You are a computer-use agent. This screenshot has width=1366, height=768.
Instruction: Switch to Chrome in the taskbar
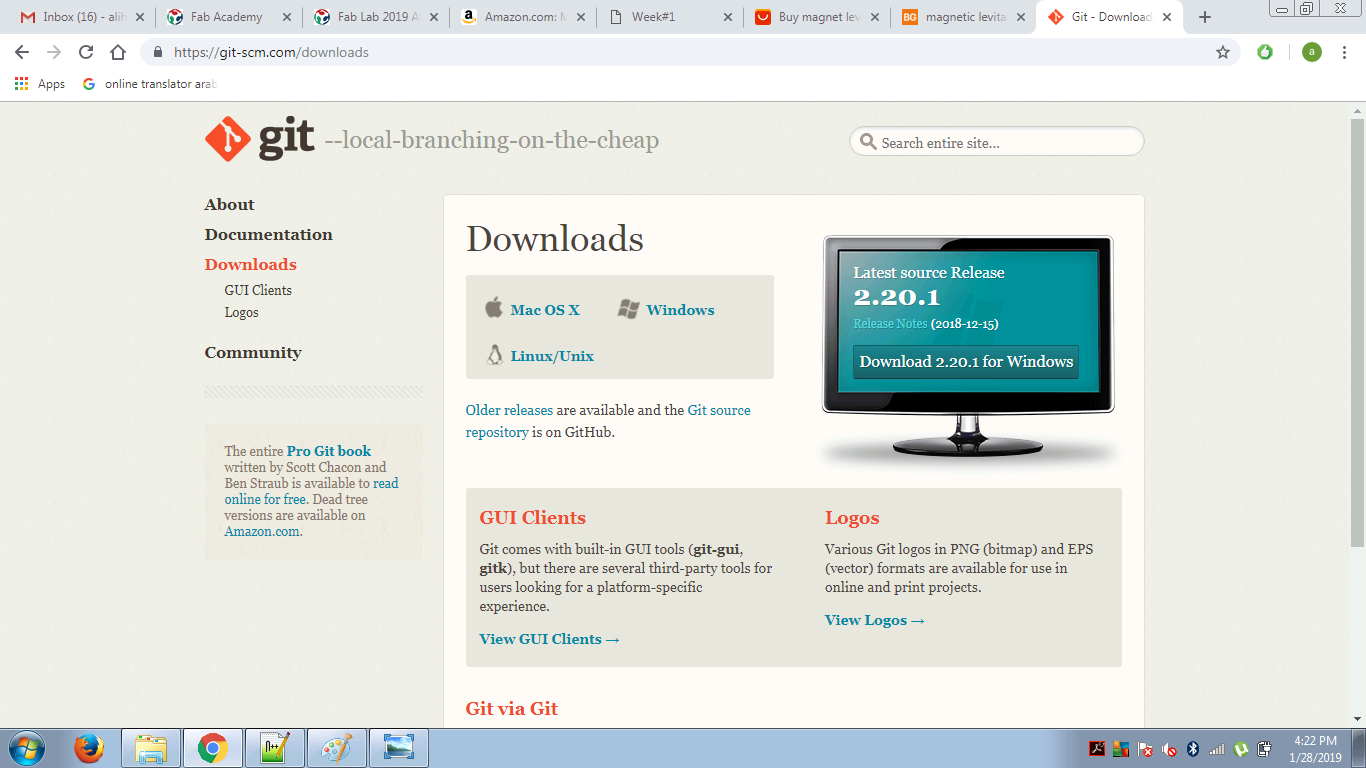click(x=212, y=748)
